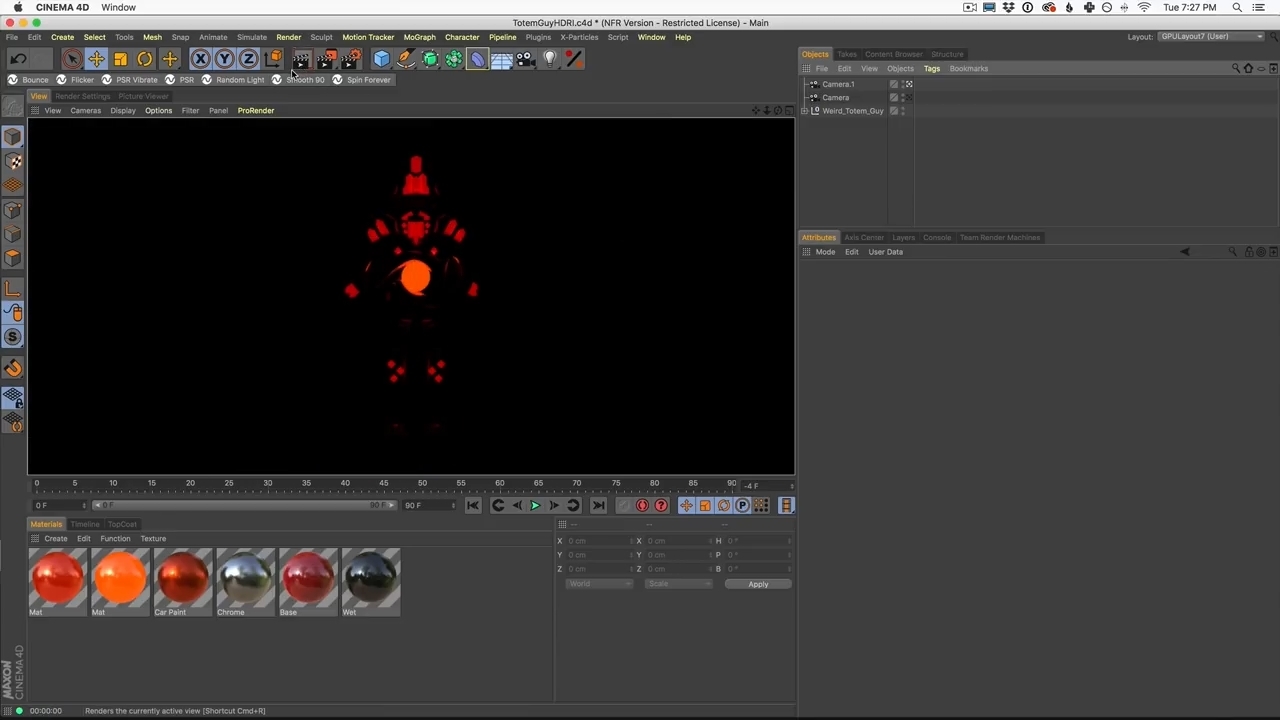Image resolution: width=1280 pixels, height=720 pixels.
Task: Toggle Camera.1 active camera tag
Action: point(908,84)
